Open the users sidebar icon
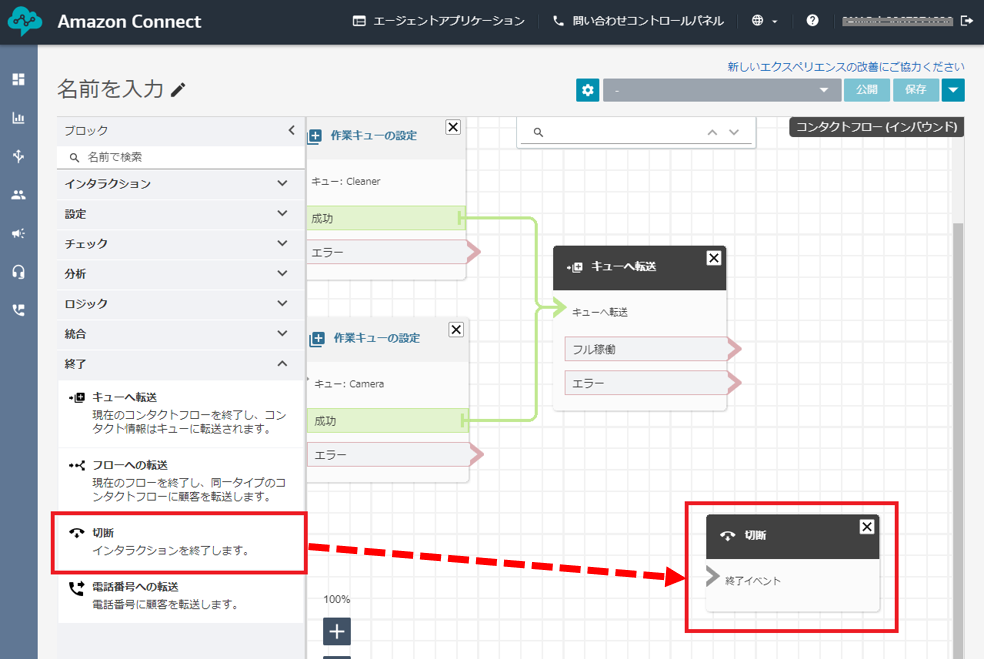Viewport: 984px width, 659px height. click(19, 195)
